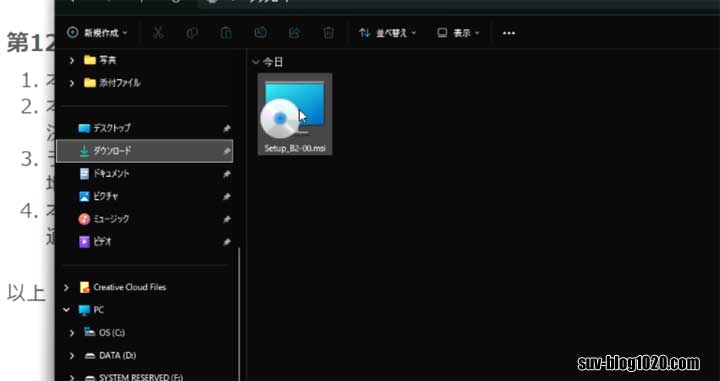The width and height of the screenshot is (720, 381).
Task: Select the OS (C:) drive
Action: pos(105,332)
